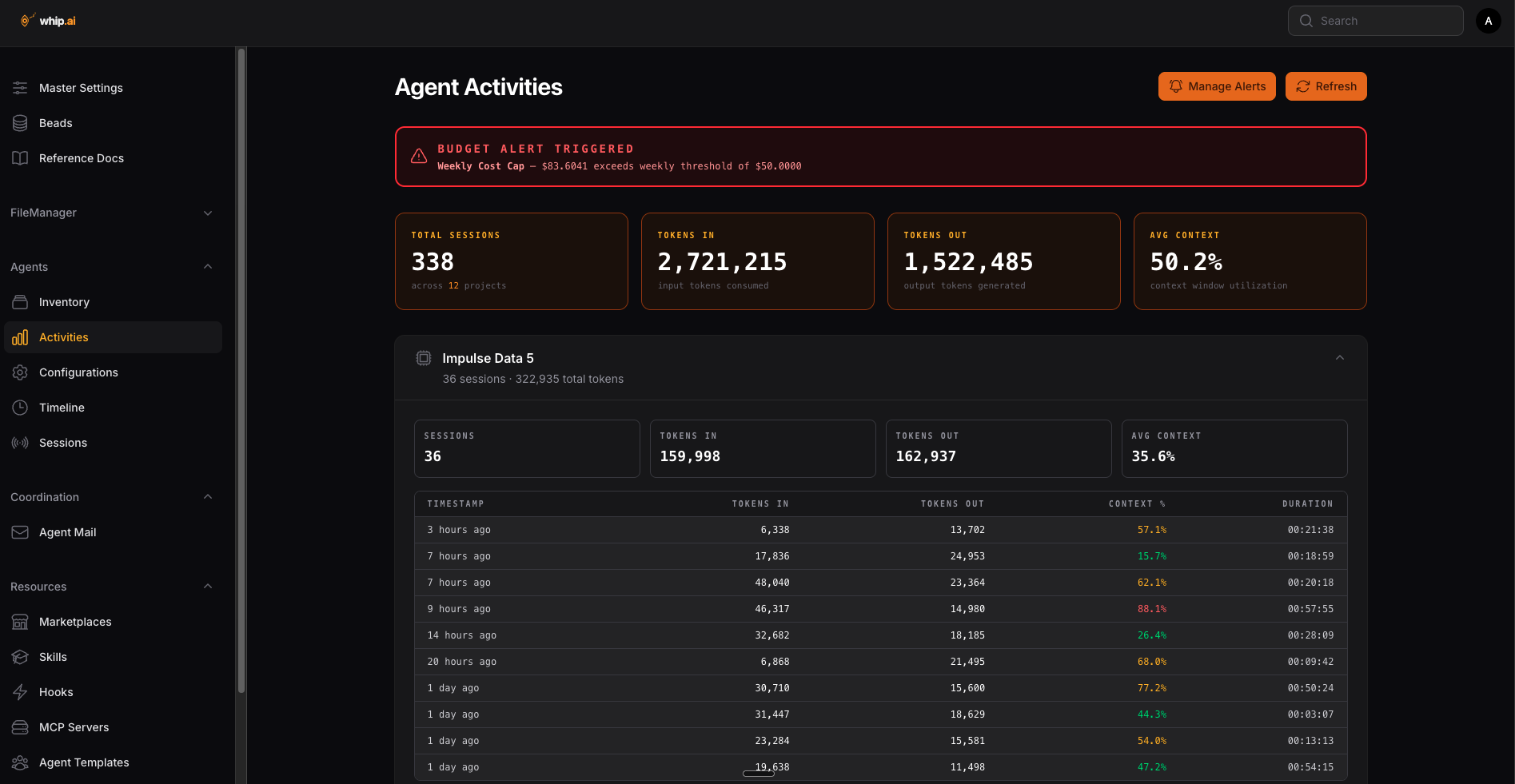The image size is (1515, 784).
Task: Open the Timeline clock icon
Action: point(20,408)
